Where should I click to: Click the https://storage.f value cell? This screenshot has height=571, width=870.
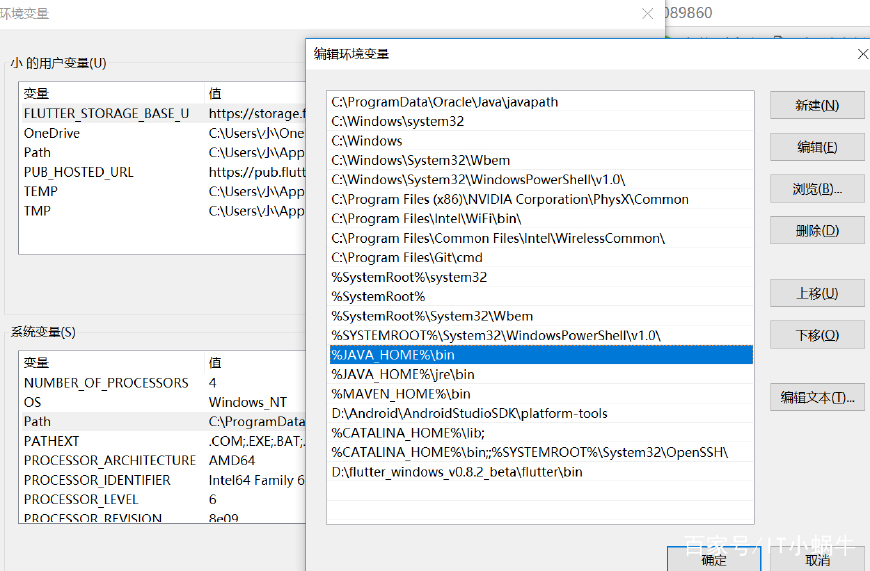[257, 114]
